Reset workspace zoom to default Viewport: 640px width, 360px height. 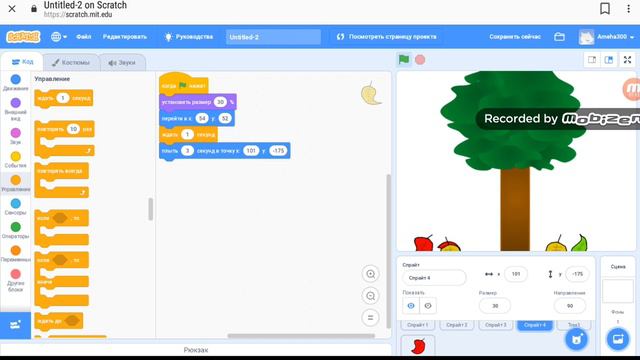(x=371, y=318)
